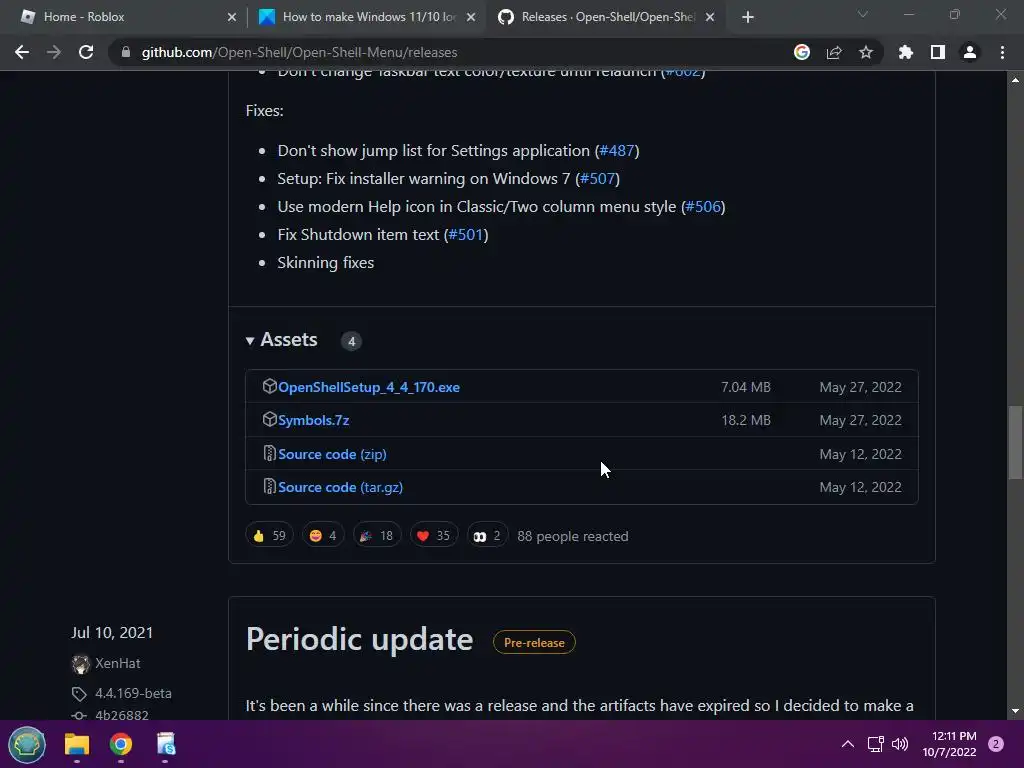Open the clock showing 12:11 PM
The height and width of the screenshot is (768, 1024).
point(950,744)
